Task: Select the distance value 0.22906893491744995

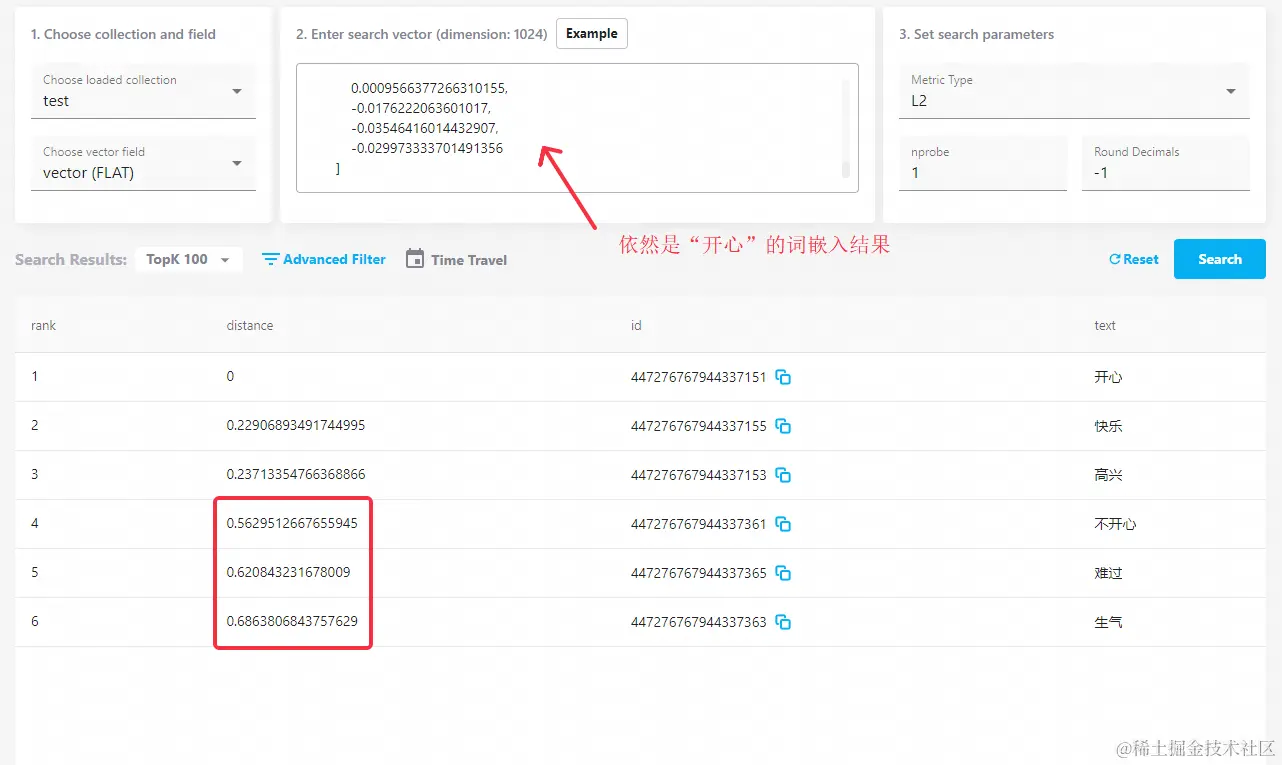Action: click(296, 425)
